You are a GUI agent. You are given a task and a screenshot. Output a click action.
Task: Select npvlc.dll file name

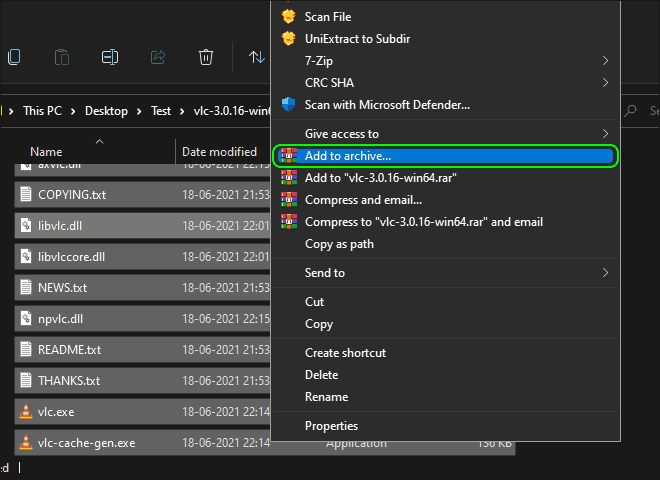point(60,319)
